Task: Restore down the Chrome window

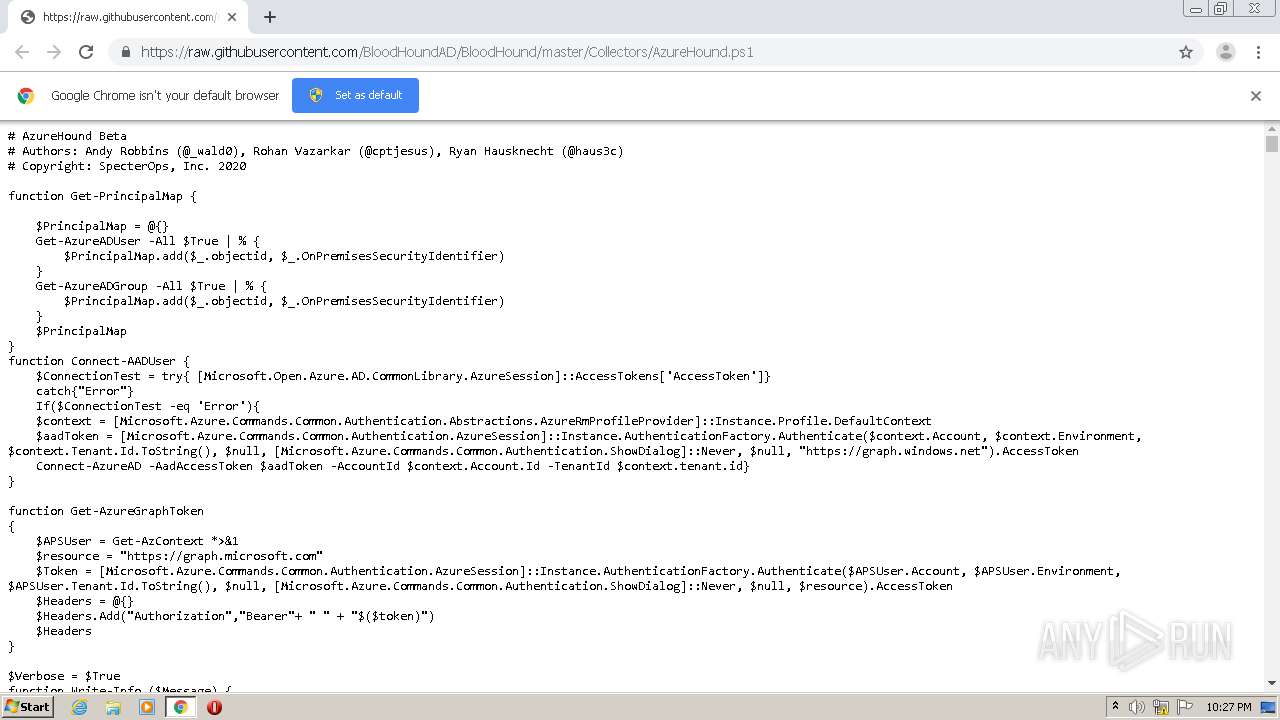Action: (1221, 9)
